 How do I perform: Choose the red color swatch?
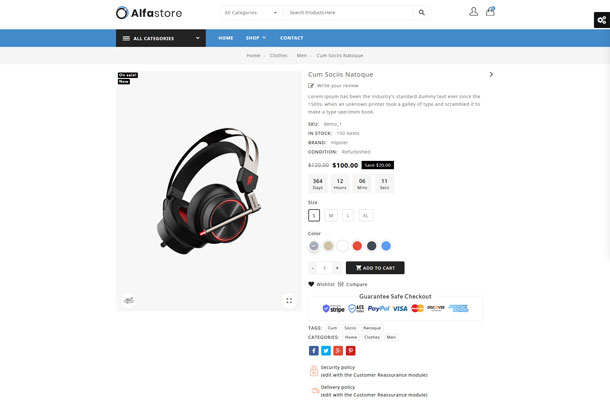[x=357, y=246]
